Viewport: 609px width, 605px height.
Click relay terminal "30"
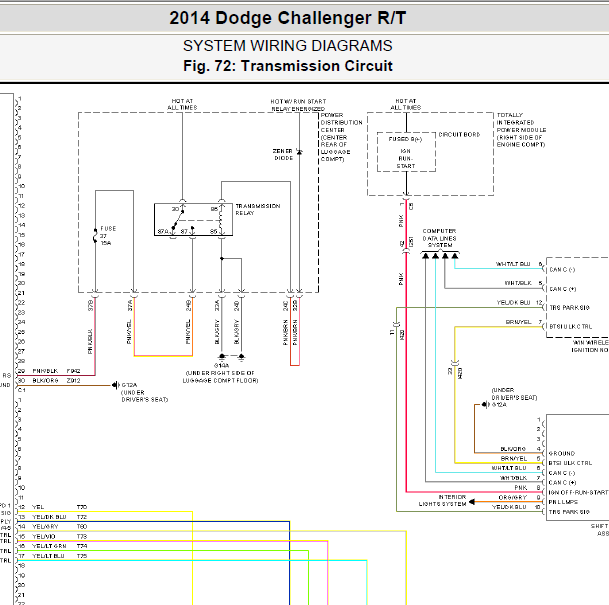[176, 209]
